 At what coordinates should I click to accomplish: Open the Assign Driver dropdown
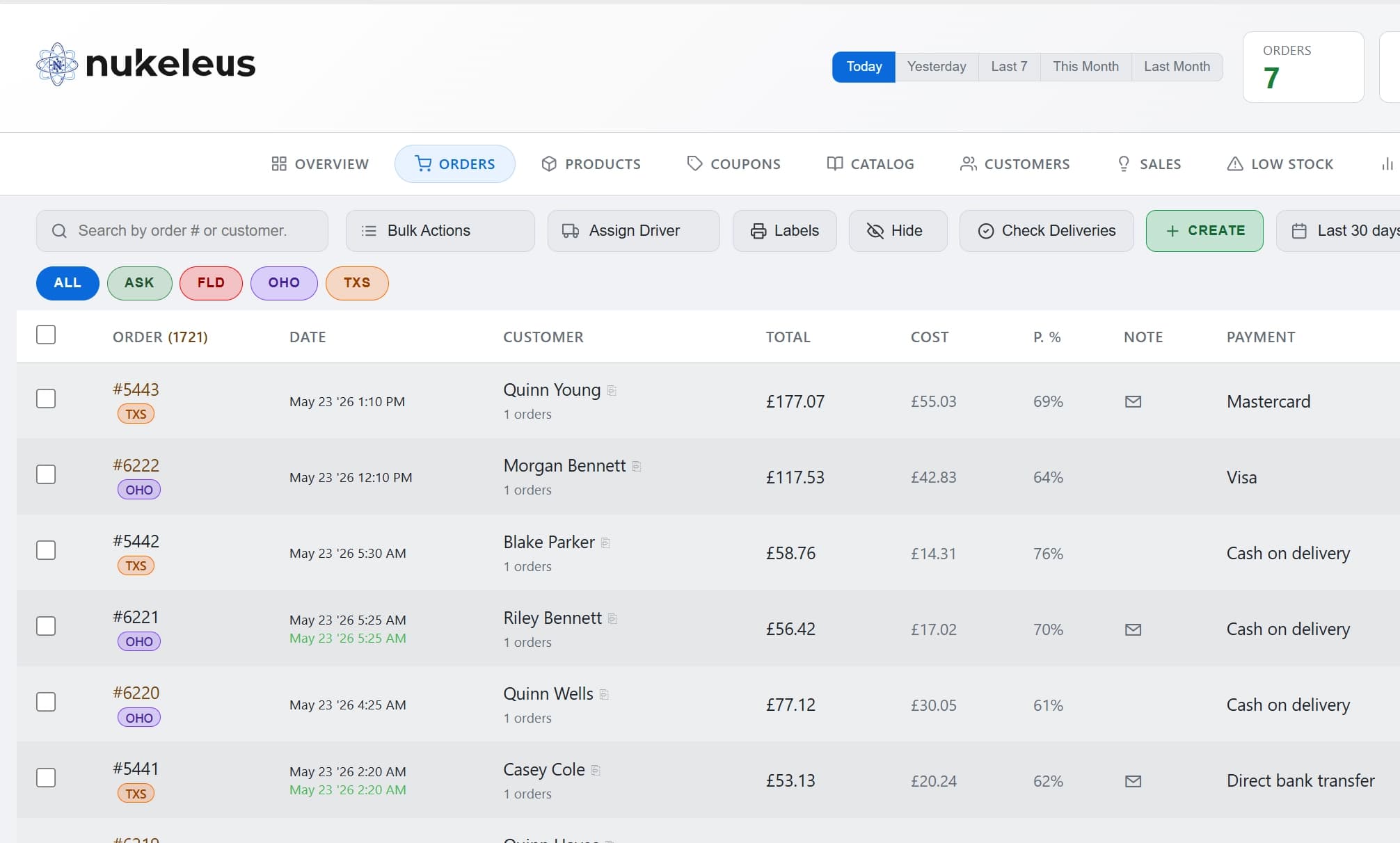tap(633, 231)
